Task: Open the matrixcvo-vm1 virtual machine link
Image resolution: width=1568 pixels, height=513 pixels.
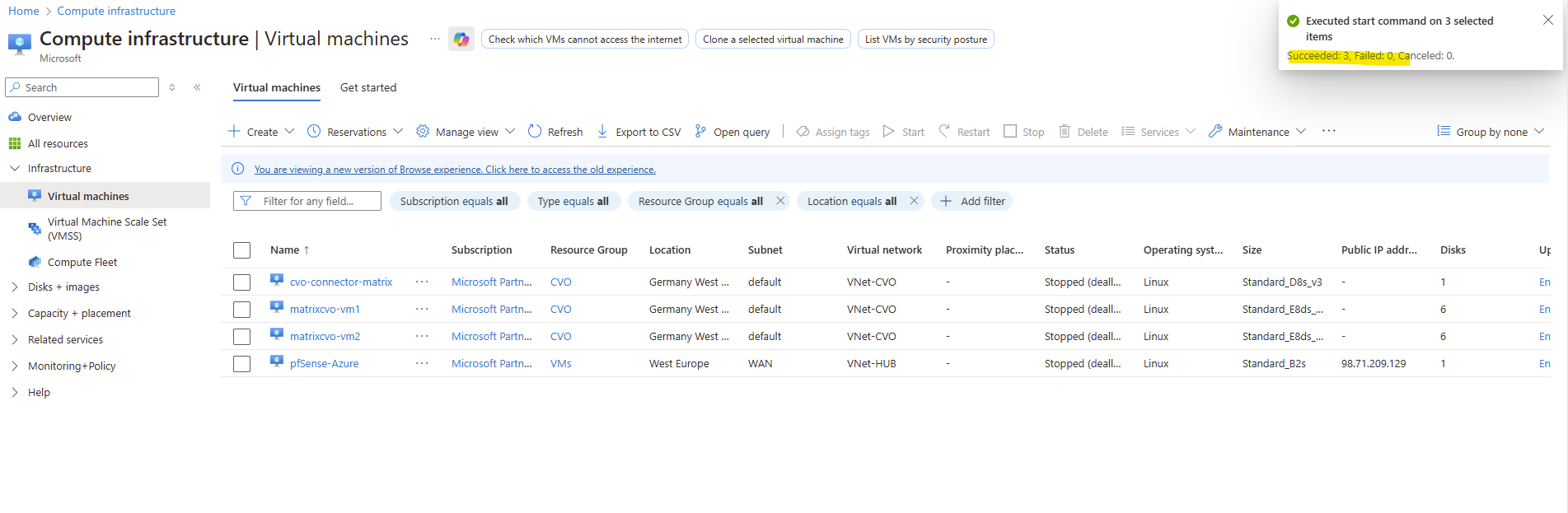Action: 325,310
